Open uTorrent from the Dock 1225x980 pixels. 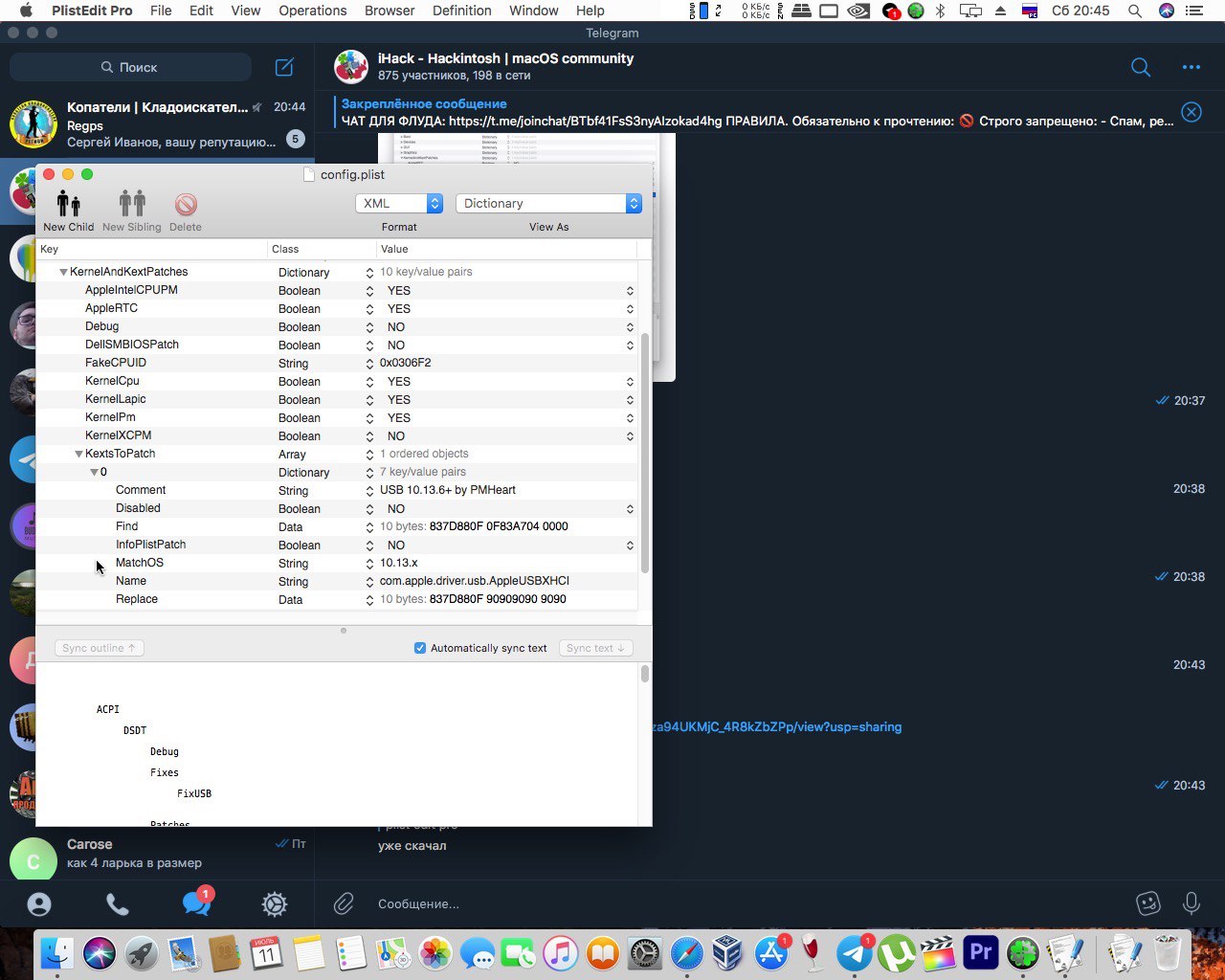897,953
